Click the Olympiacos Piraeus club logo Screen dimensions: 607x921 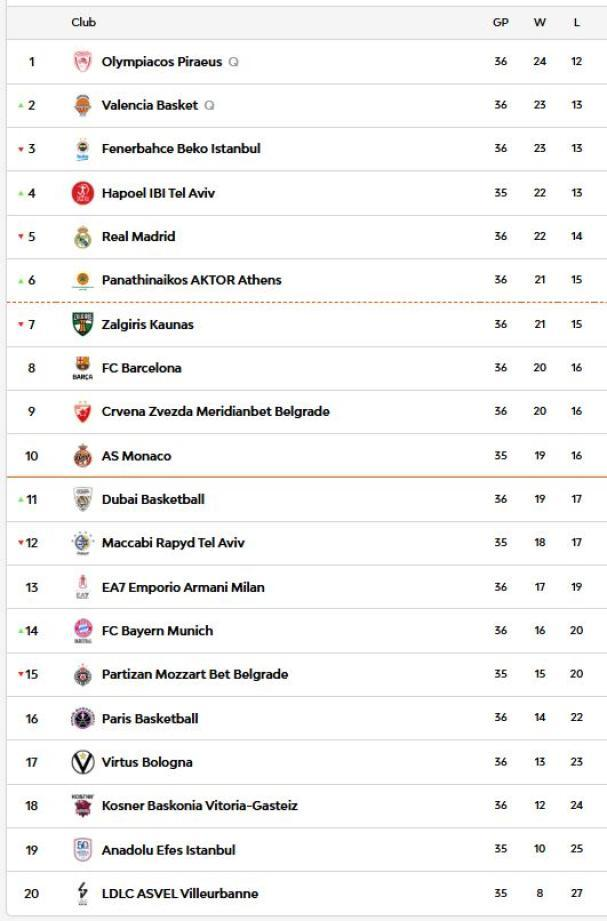[82, 62]
